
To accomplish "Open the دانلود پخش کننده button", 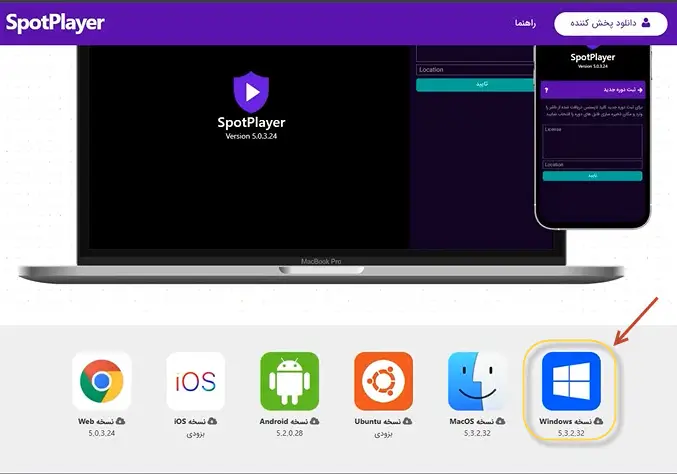I will click(x=611, y=23).
